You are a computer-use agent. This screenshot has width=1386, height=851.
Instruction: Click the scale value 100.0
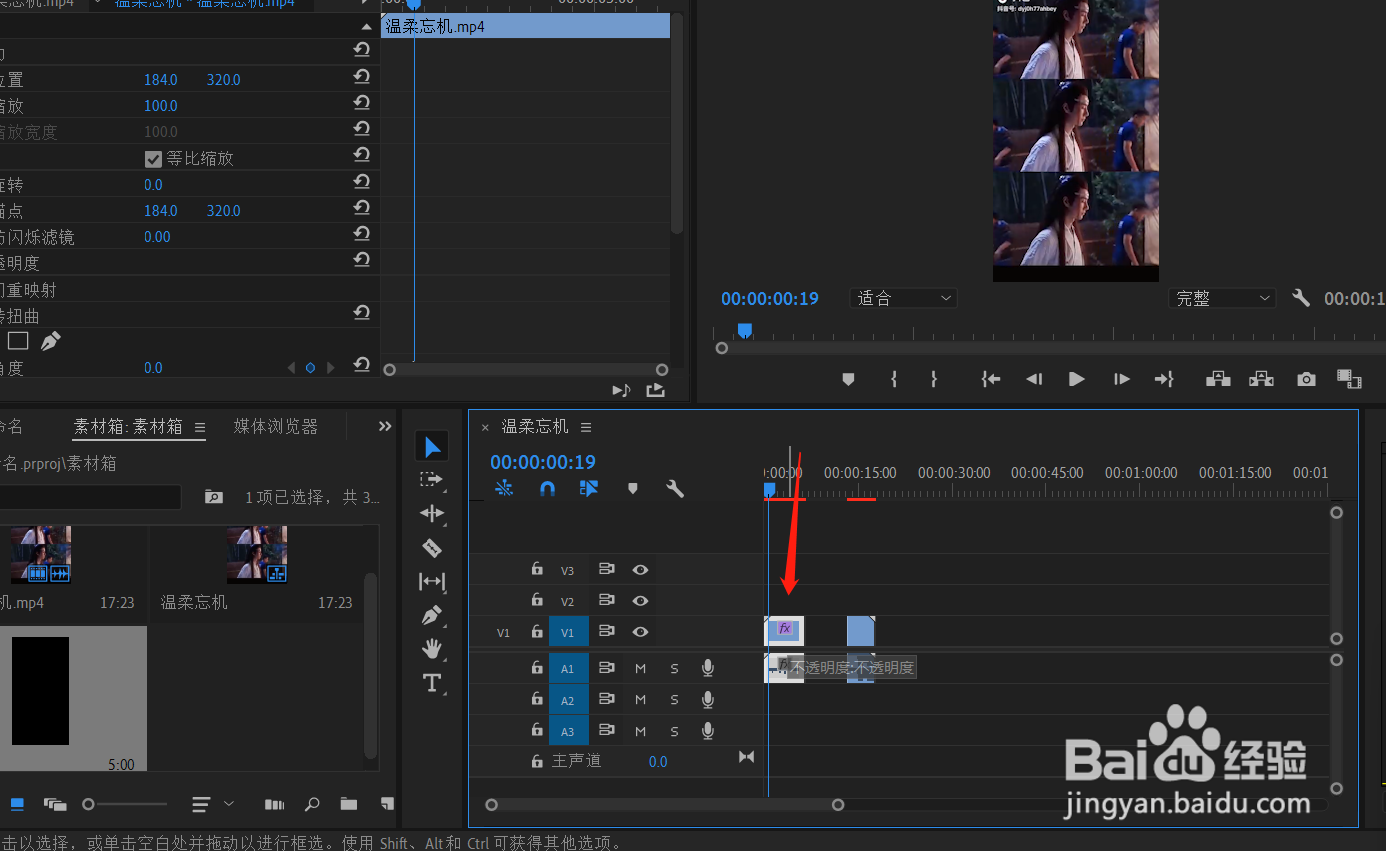(x=161, y=106)
